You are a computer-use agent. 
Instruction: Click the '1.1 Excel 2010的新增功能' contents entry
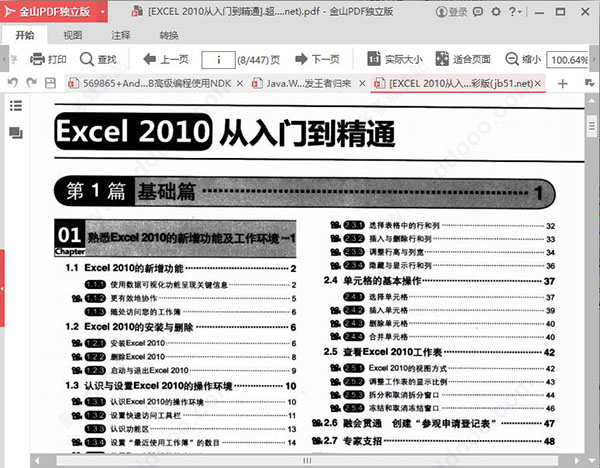(180, 268)
